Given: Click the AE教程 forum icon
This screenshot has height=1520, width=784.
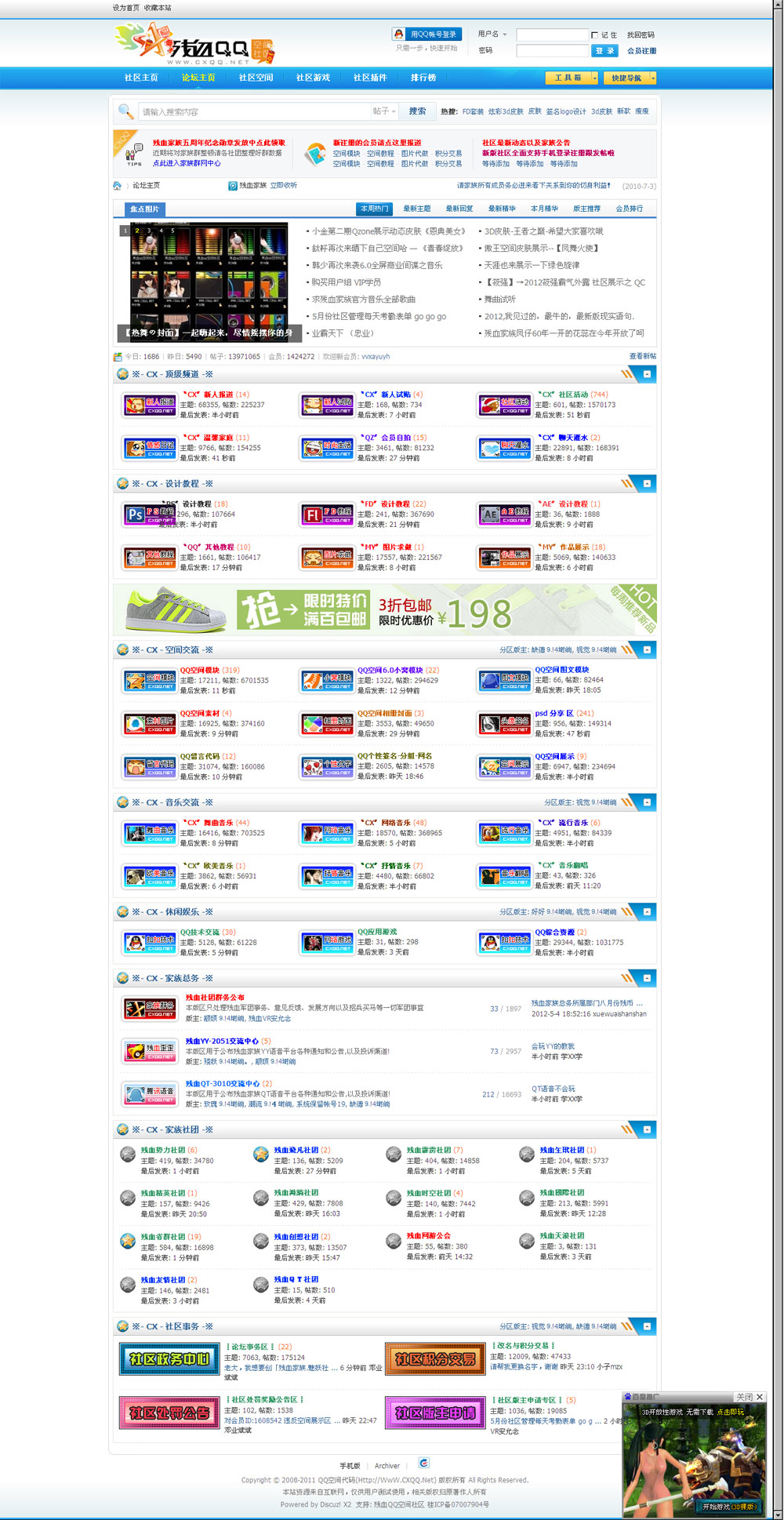Looking at the screenshot, I should tap(505, 515).
